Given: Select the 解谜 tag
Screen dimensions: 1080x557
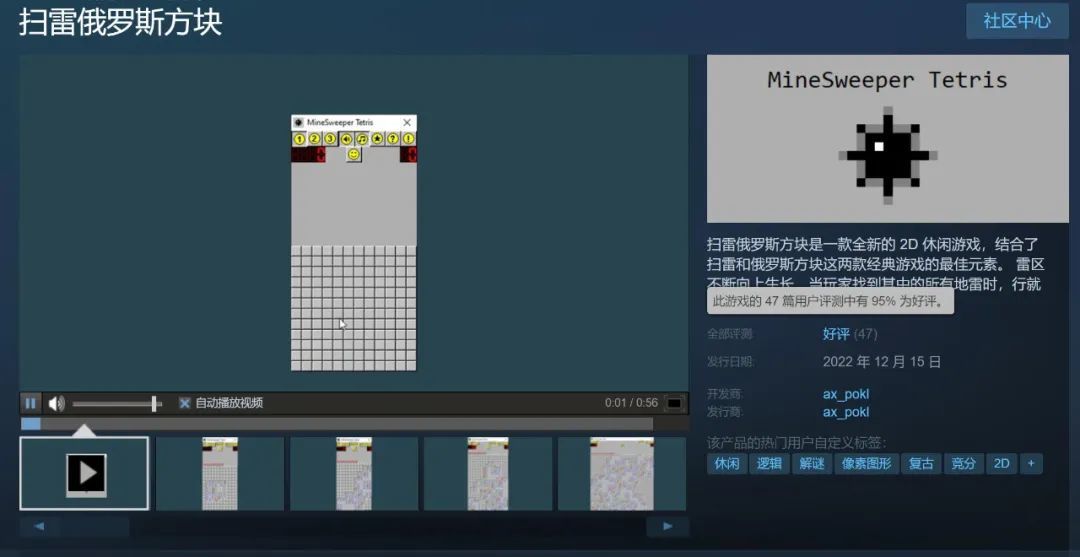Looking at the screenshot, I should pyautogui.click(x=811, y=464).
